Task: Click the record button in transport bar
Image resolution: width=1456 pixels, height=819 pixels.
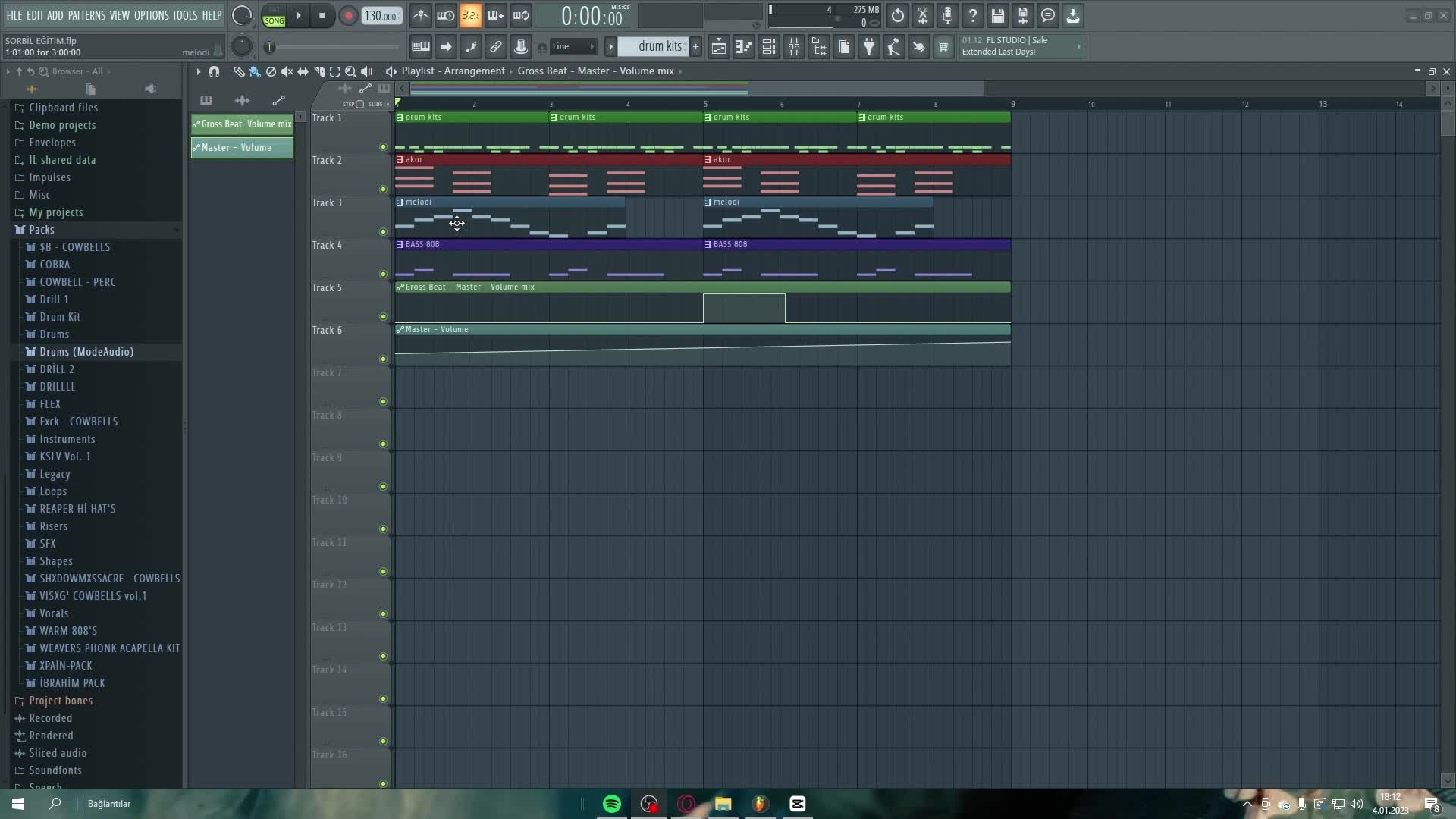Action: [347, 16]
